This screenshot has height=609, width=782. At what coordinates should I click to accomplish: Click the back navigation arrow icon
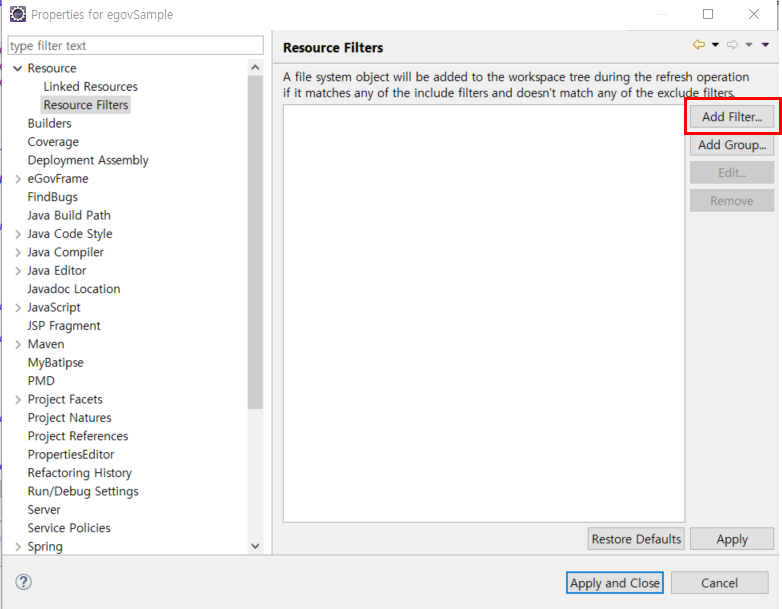tap(699, 45)
